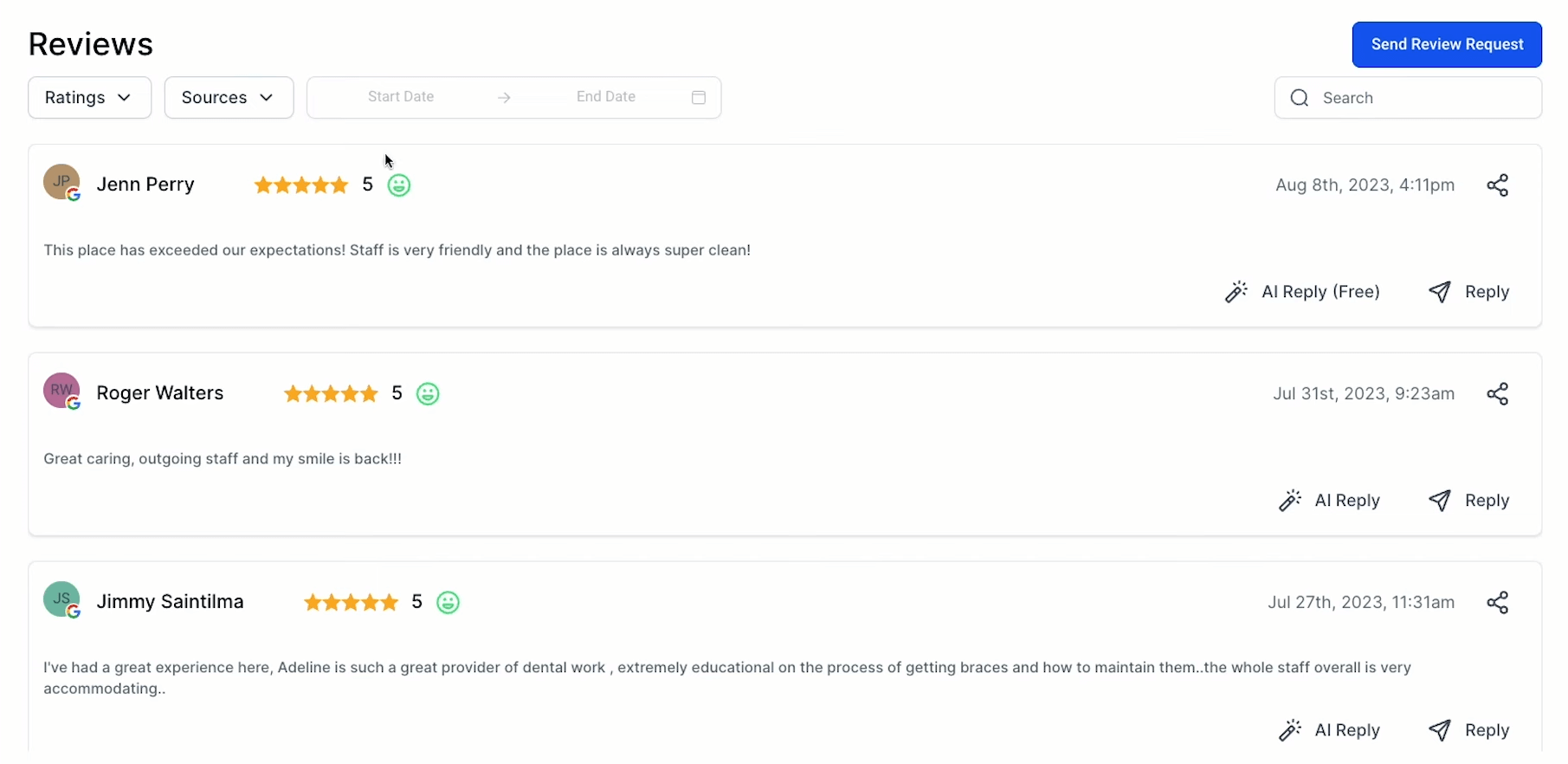Screen dimensions: 1568x764
Task: Select the End Date field
Action: coord(606,97)
